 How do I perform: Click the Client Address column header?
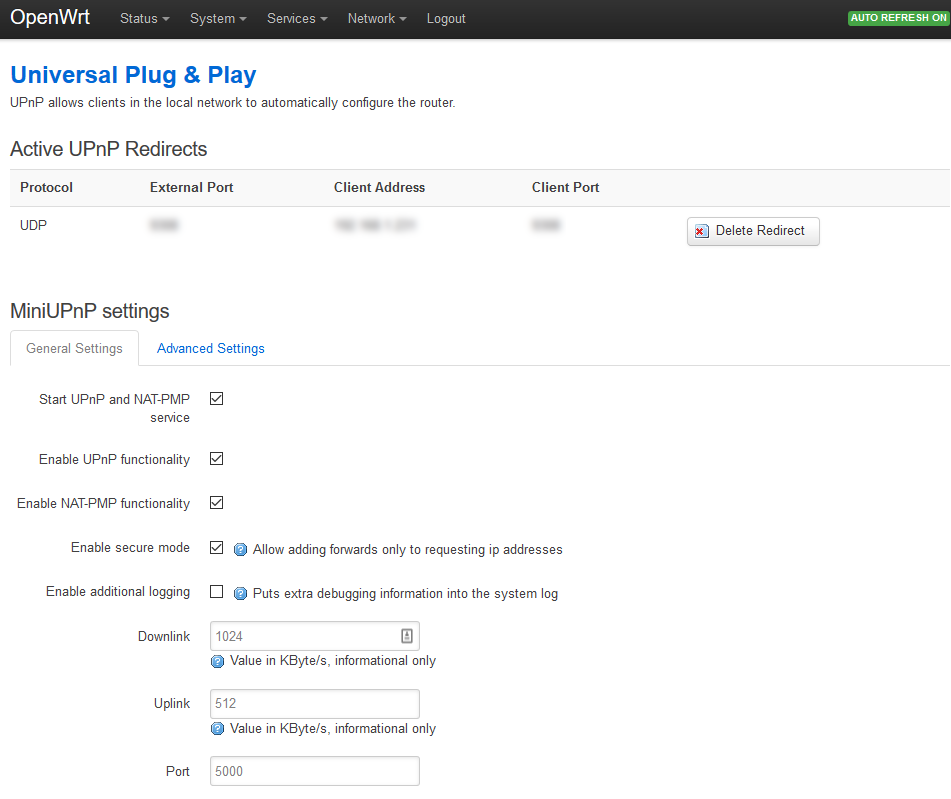click(379, 187)
